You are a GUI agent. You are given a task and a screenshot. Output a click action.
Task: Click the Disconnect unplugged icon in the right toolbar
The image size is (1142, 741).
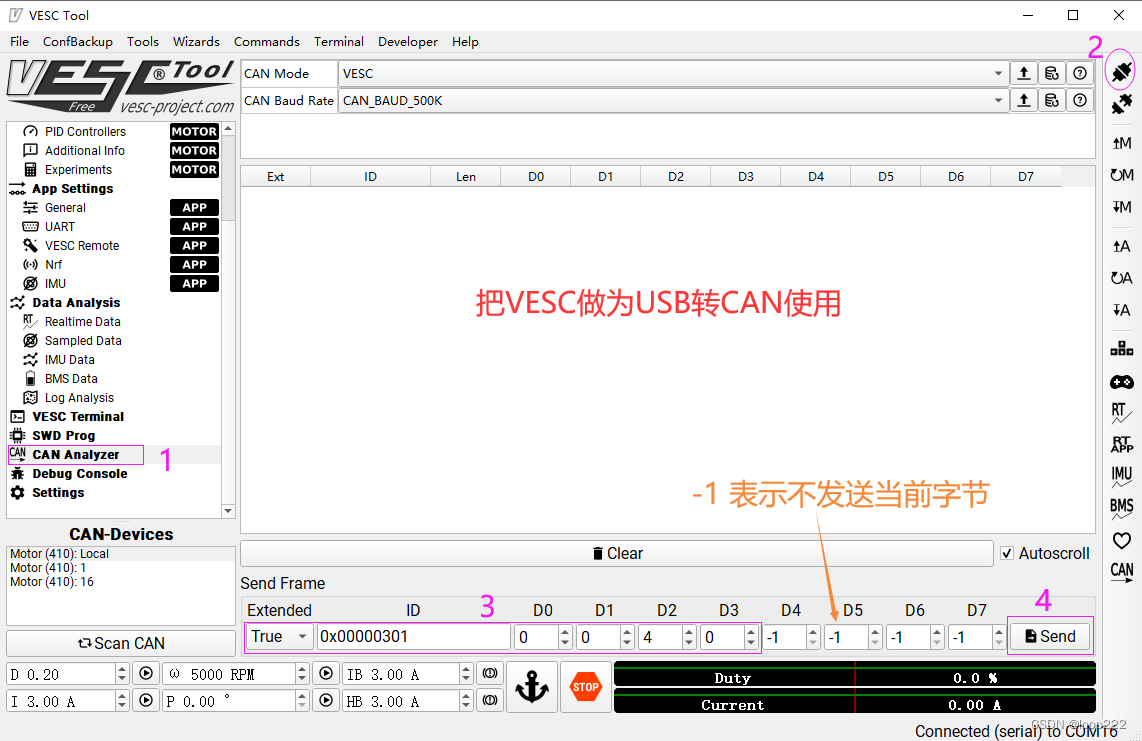(x=1122, y=104)
